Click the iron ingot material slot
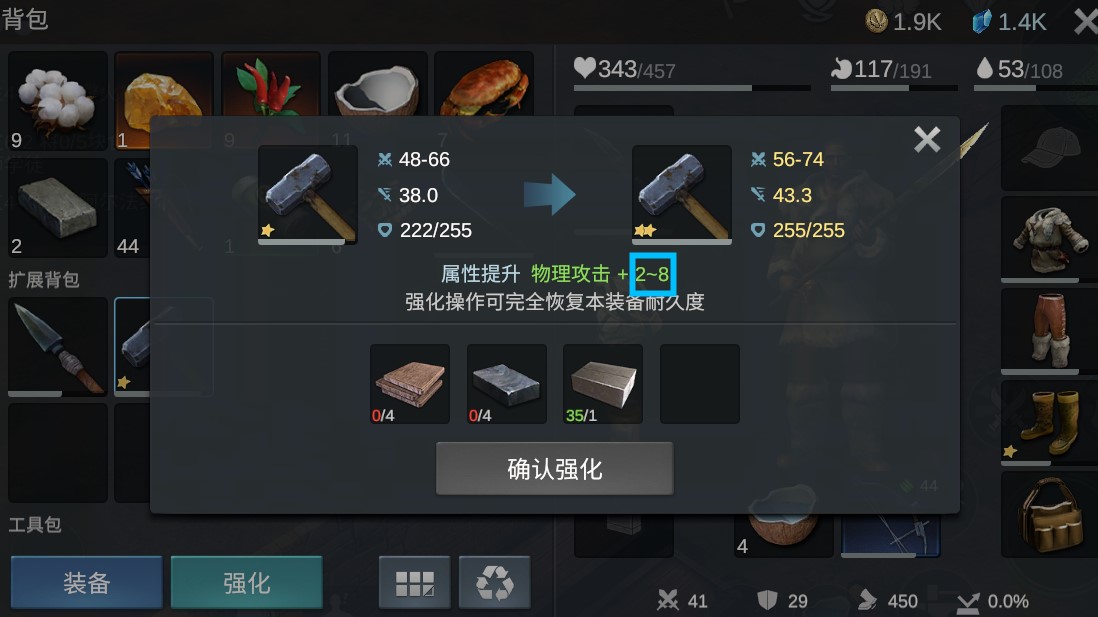The width and height of the screenshot is (1098, 617). (x=506, y=384)
